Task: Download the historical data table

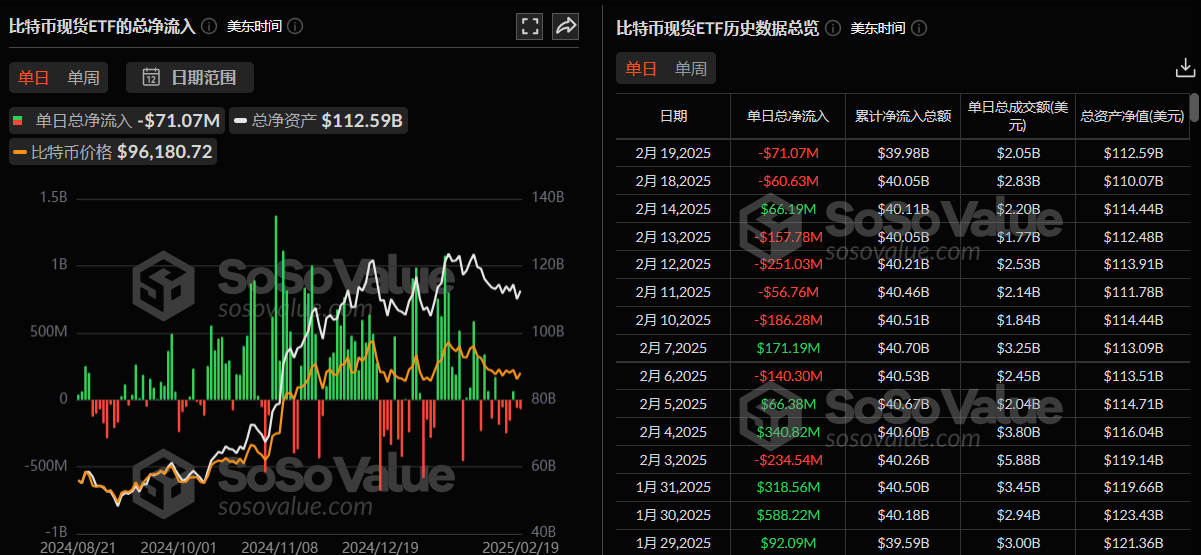Action: coord(1185,68)
